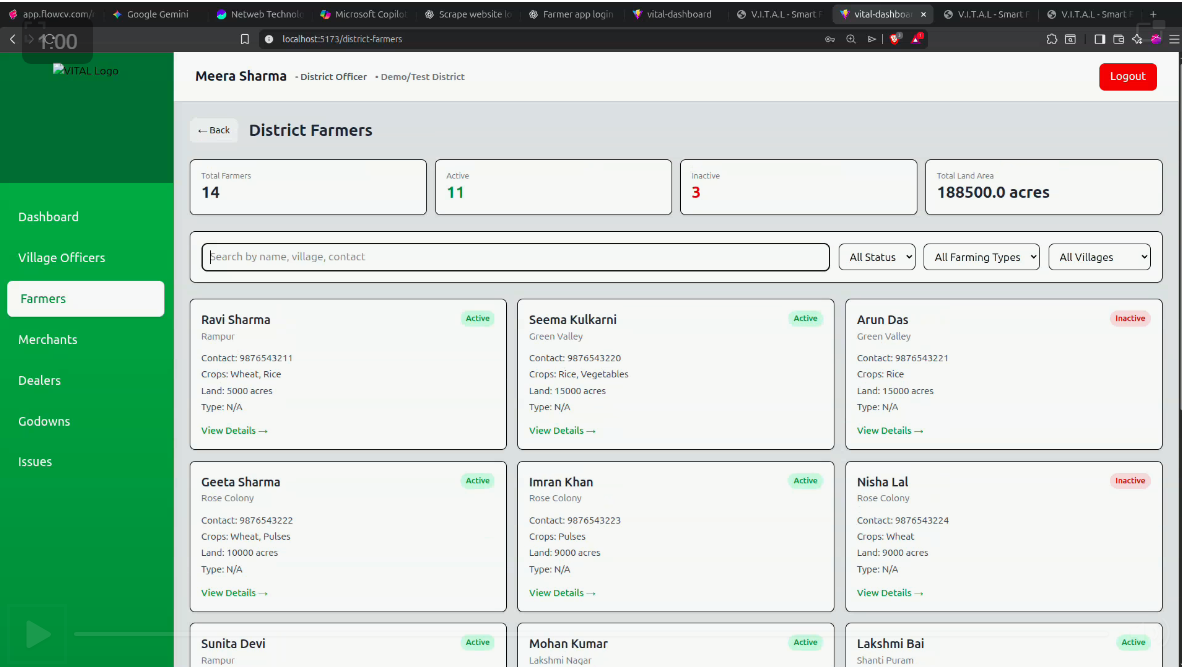Open the browser extensions puzzle icon
1182x667 pixels.
pyautogui.click(x=1052, y=39)
